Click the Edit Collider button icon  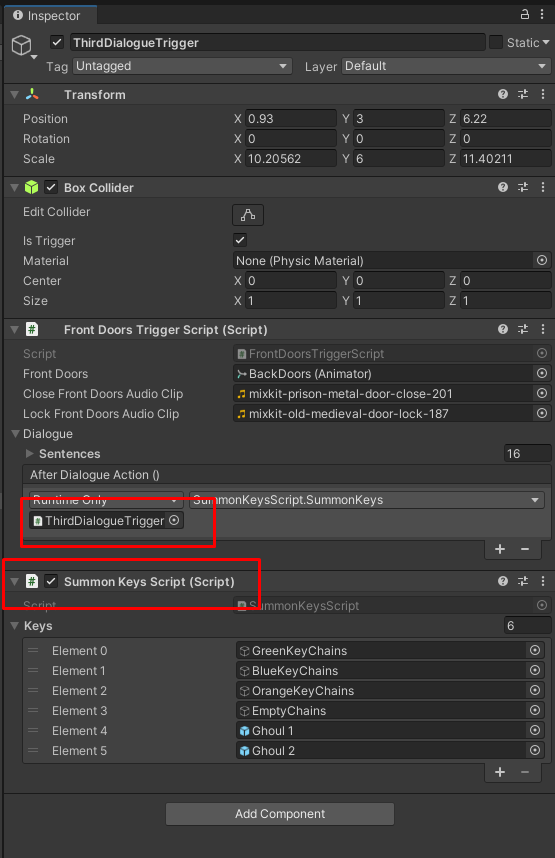pyautogui.click(x=248, y=214)
